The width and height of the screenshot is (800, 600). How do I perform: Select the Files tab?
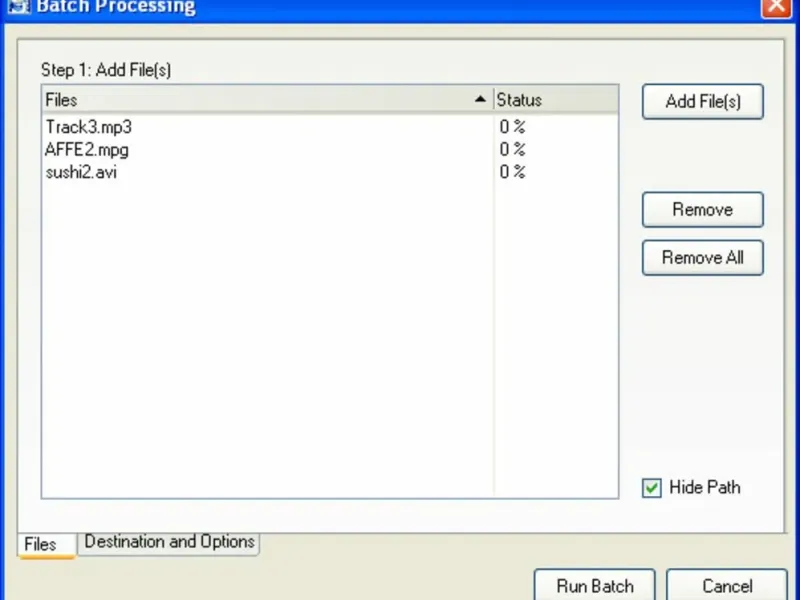[x=47, y=545]
